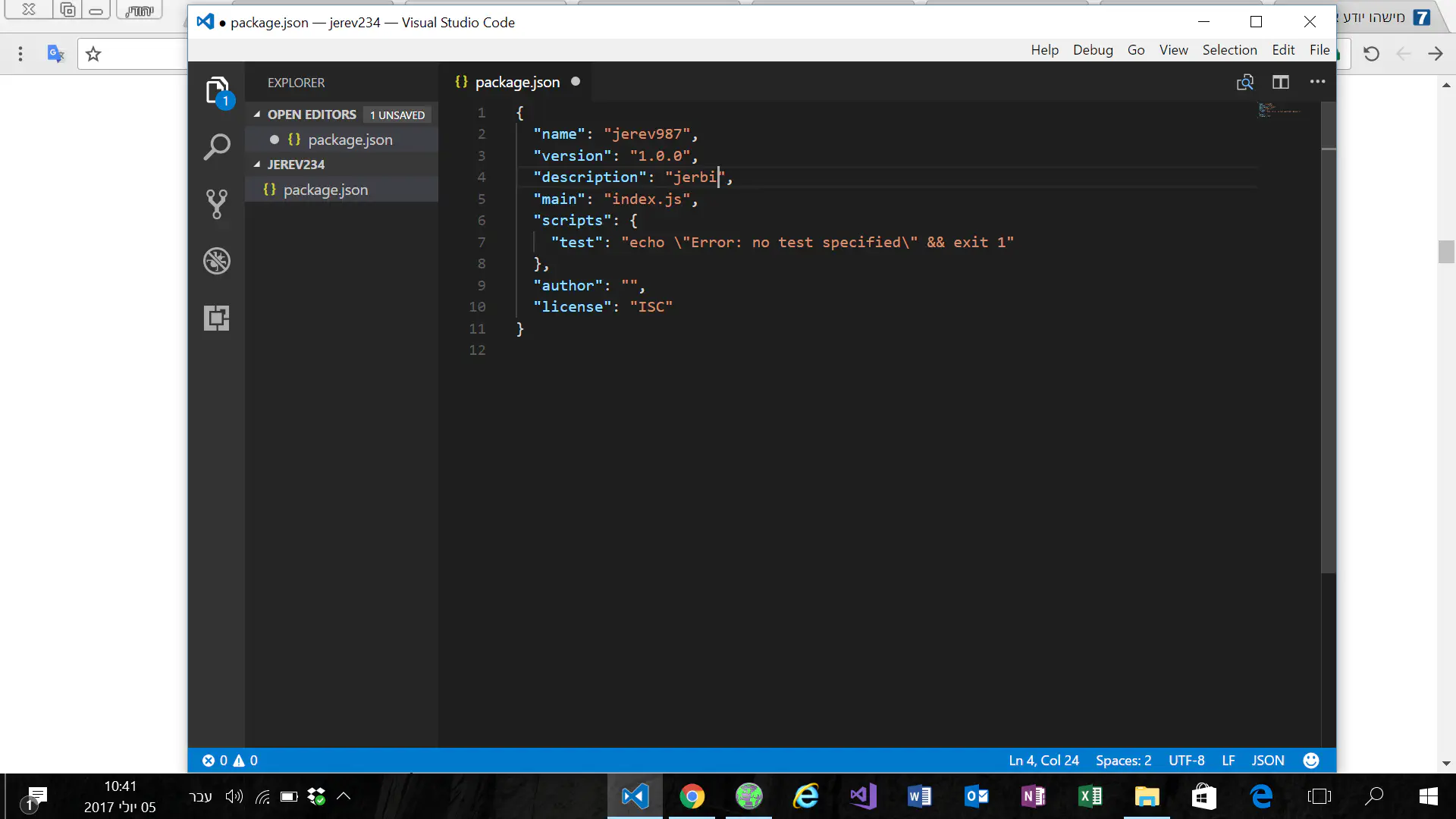Click the feedback smiley in status bar
The height and width of the screenshot is (819, 1456).
[x=1310, y=760]
